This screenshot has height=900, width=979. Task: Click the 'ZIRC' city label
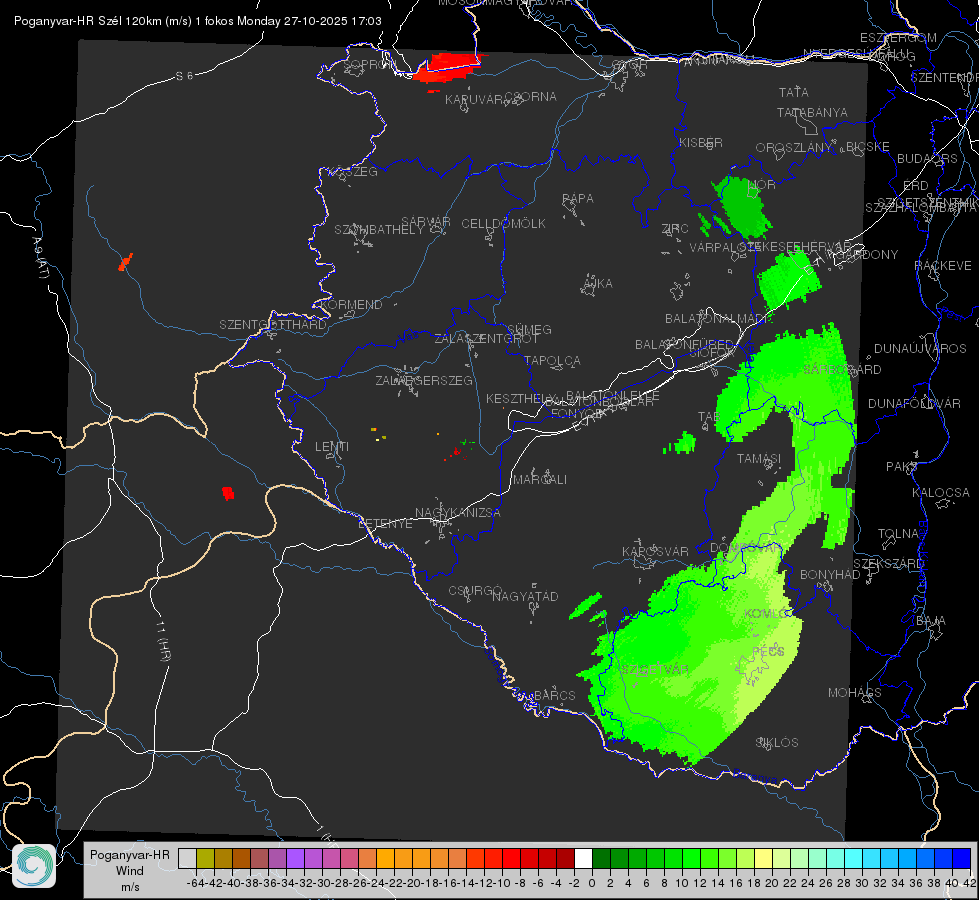click(x=675, y=229)
